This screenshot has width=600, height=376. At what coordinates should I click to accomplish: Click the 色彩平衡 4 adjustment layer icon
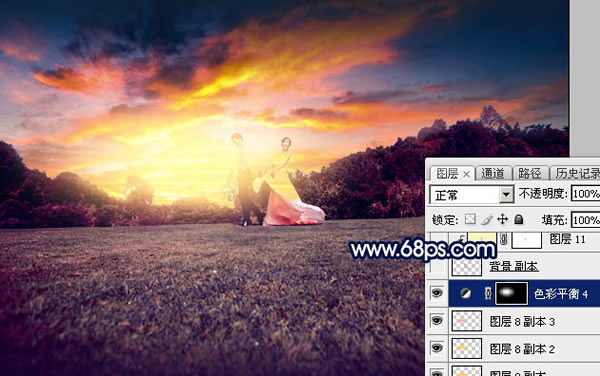coord(465,293)
